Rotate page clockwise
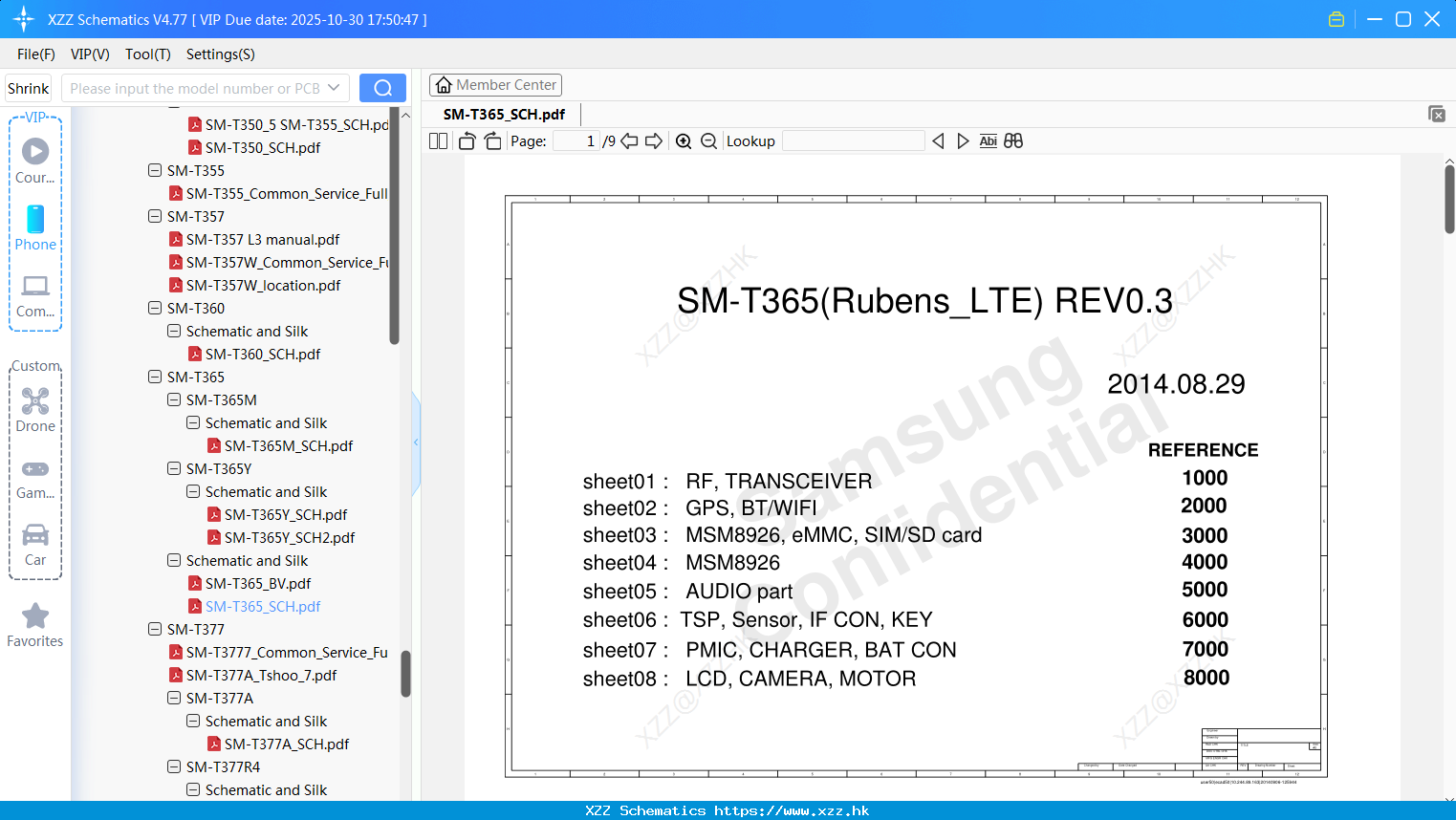 click(492, 140)
